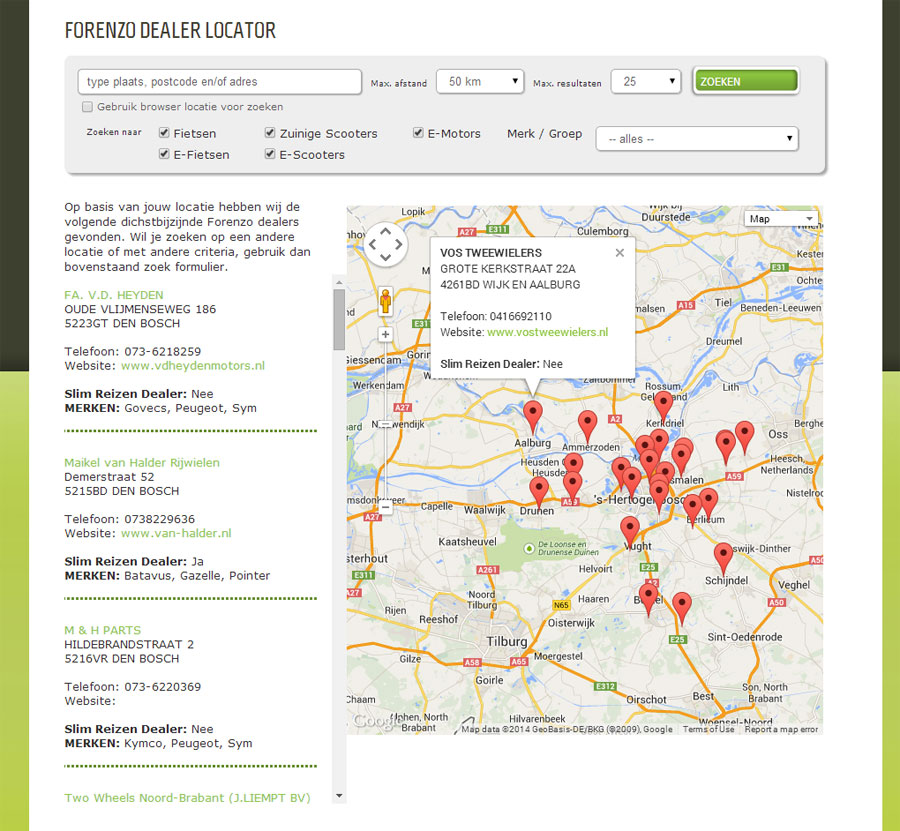Image resolution: width=900 pixels, height=831 pixels.
Task: Toggle the Fietsen checkbox
Action: point(164,133)
